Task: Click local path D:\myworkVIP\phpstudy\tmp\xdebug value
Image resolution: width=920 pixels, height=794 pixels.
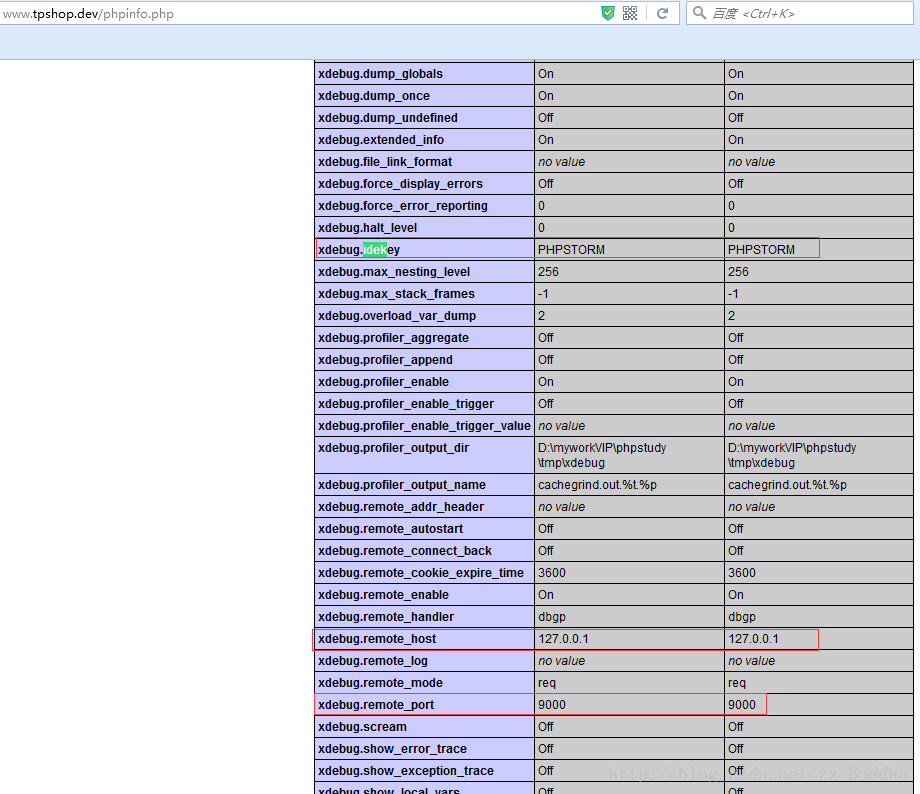Action: (x=602, y=455)
